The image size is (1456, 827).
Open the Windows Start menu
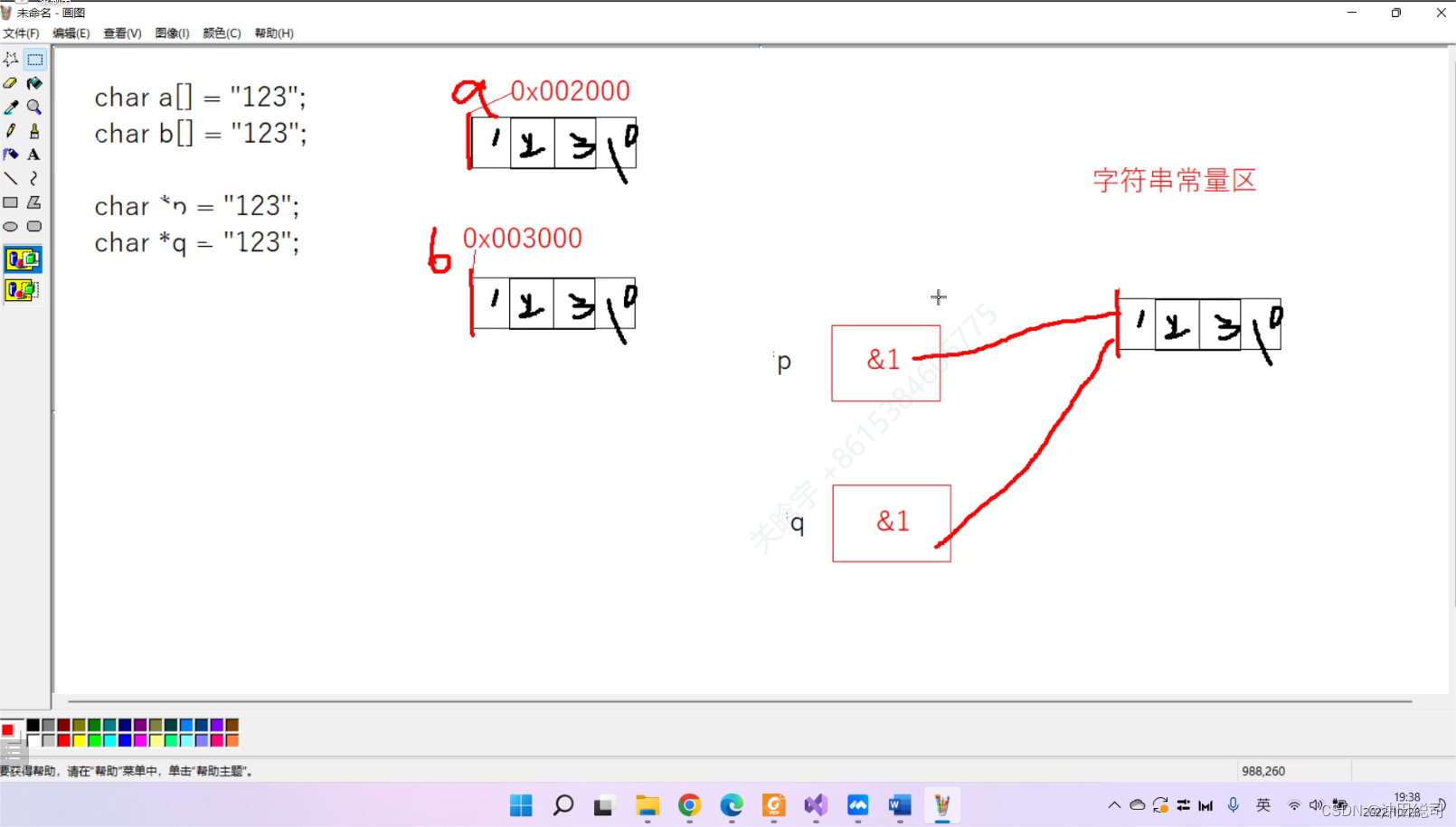click(521, 805)
